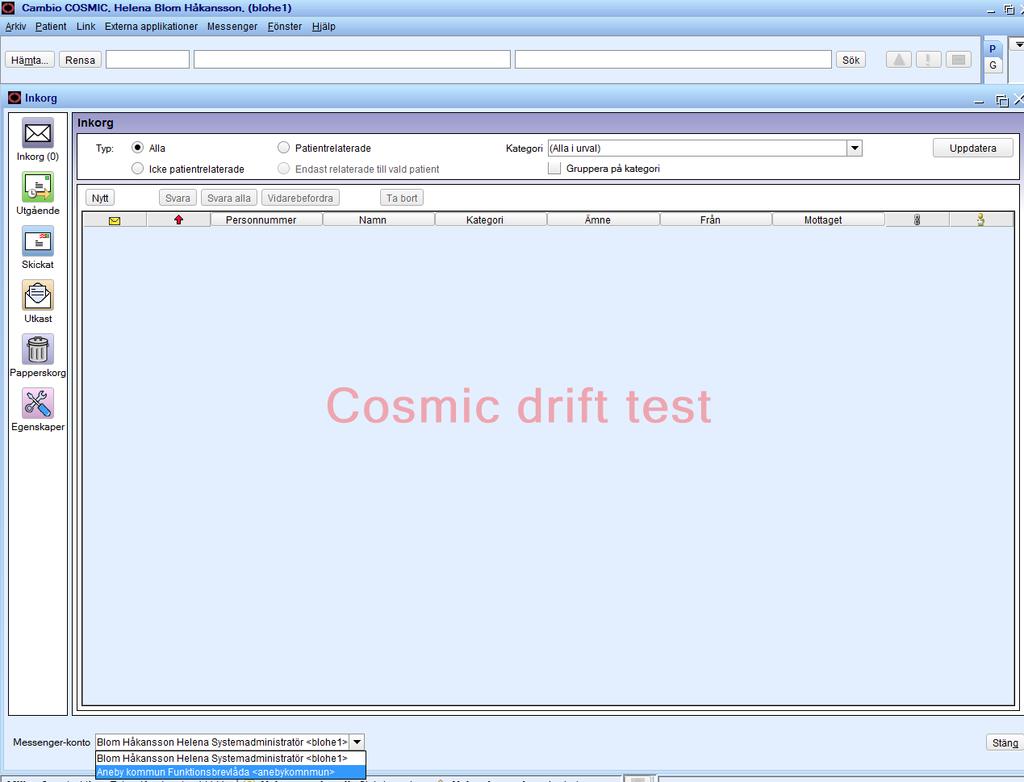Click the Ta bort button
Viewport: 1024px width, 782px height.
[x=402, y=198]
